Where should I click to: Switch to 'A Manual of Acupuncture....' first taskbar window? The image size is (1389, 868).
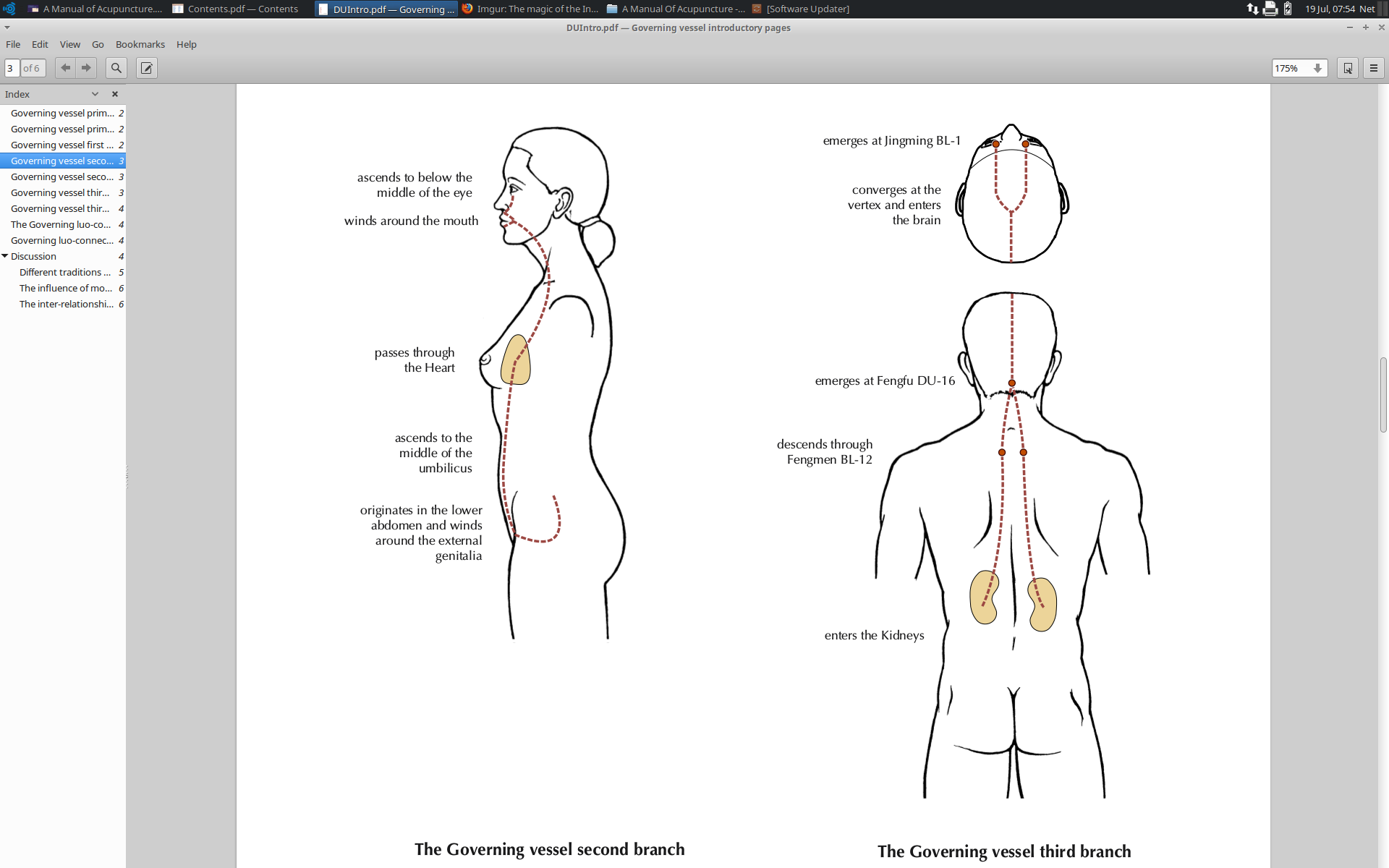95,9
